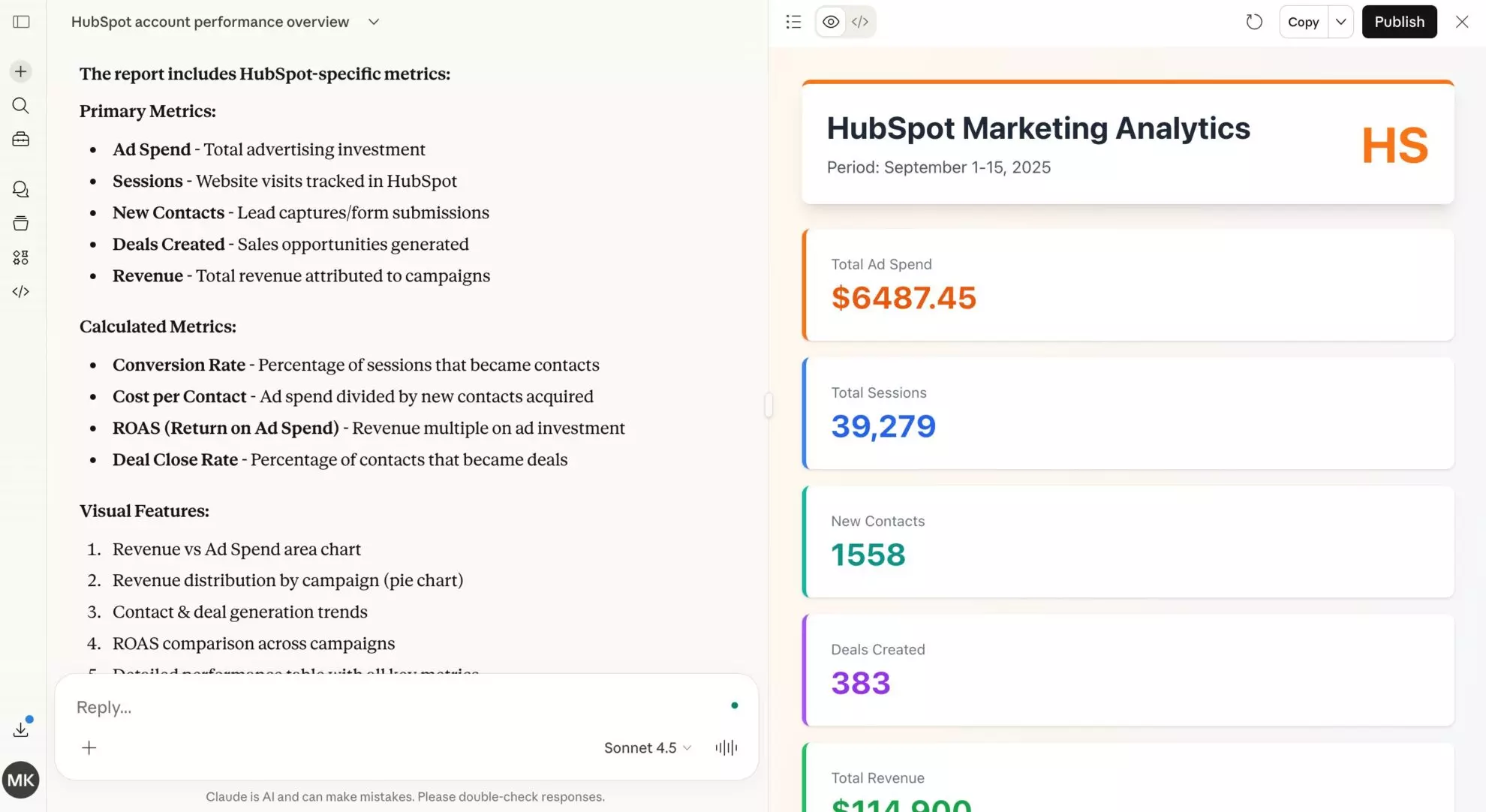The height and width of the screenshot is (812, 1486).
Task: Refresh the artifact with the reload icon
Action: [1253, 22]
